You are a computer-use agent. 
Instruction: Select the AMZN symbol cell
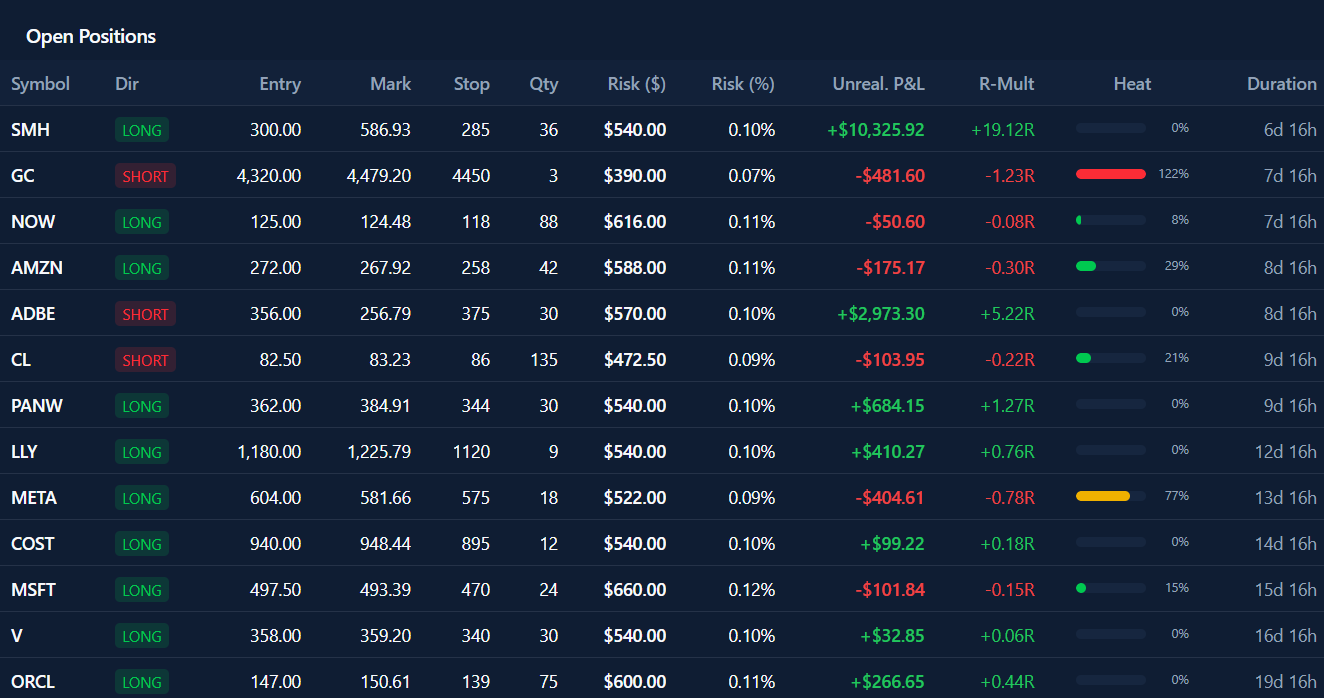coord(36,268)
